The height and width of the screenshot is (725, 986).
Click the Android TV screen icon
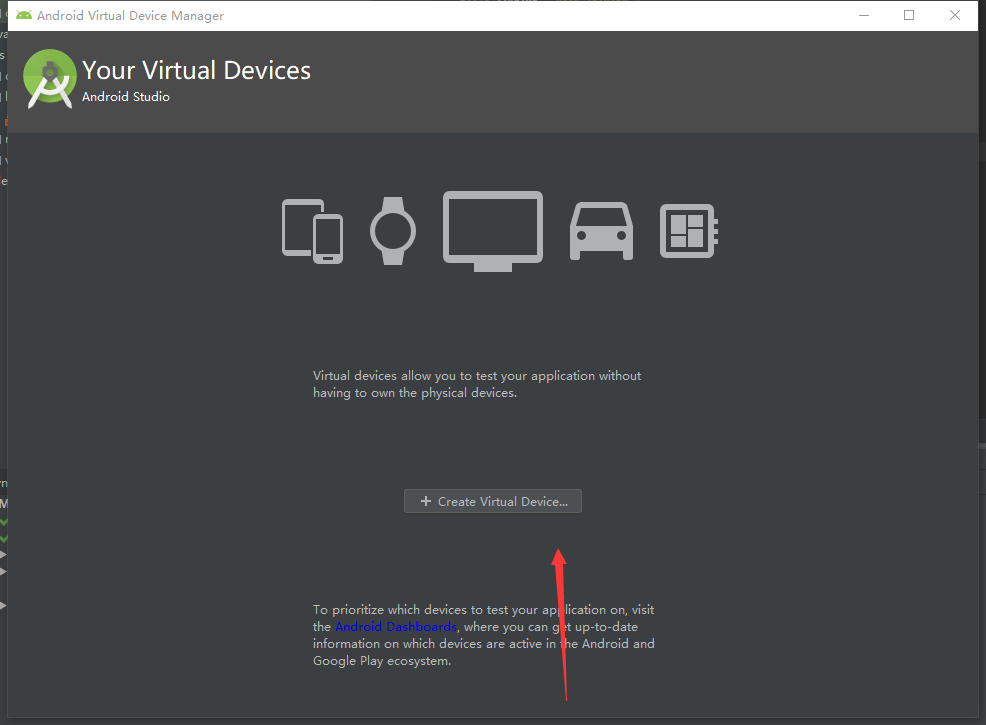point(493,231)
